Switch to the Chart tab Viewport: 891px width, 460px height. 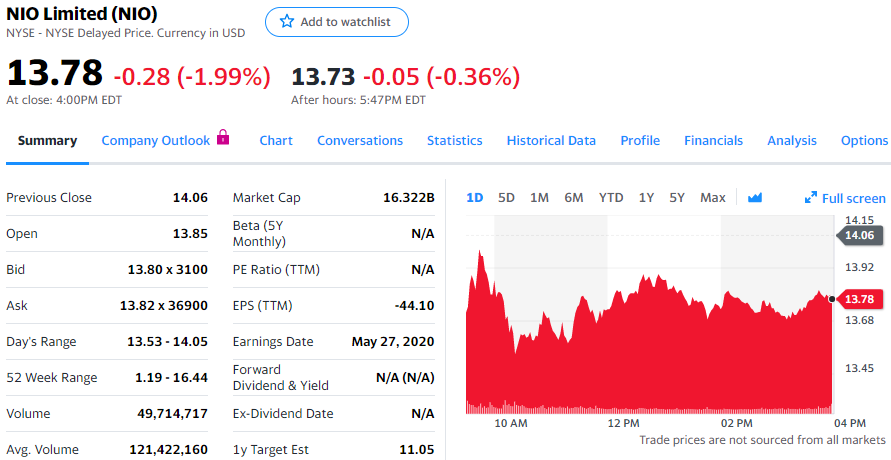point(276,141)
